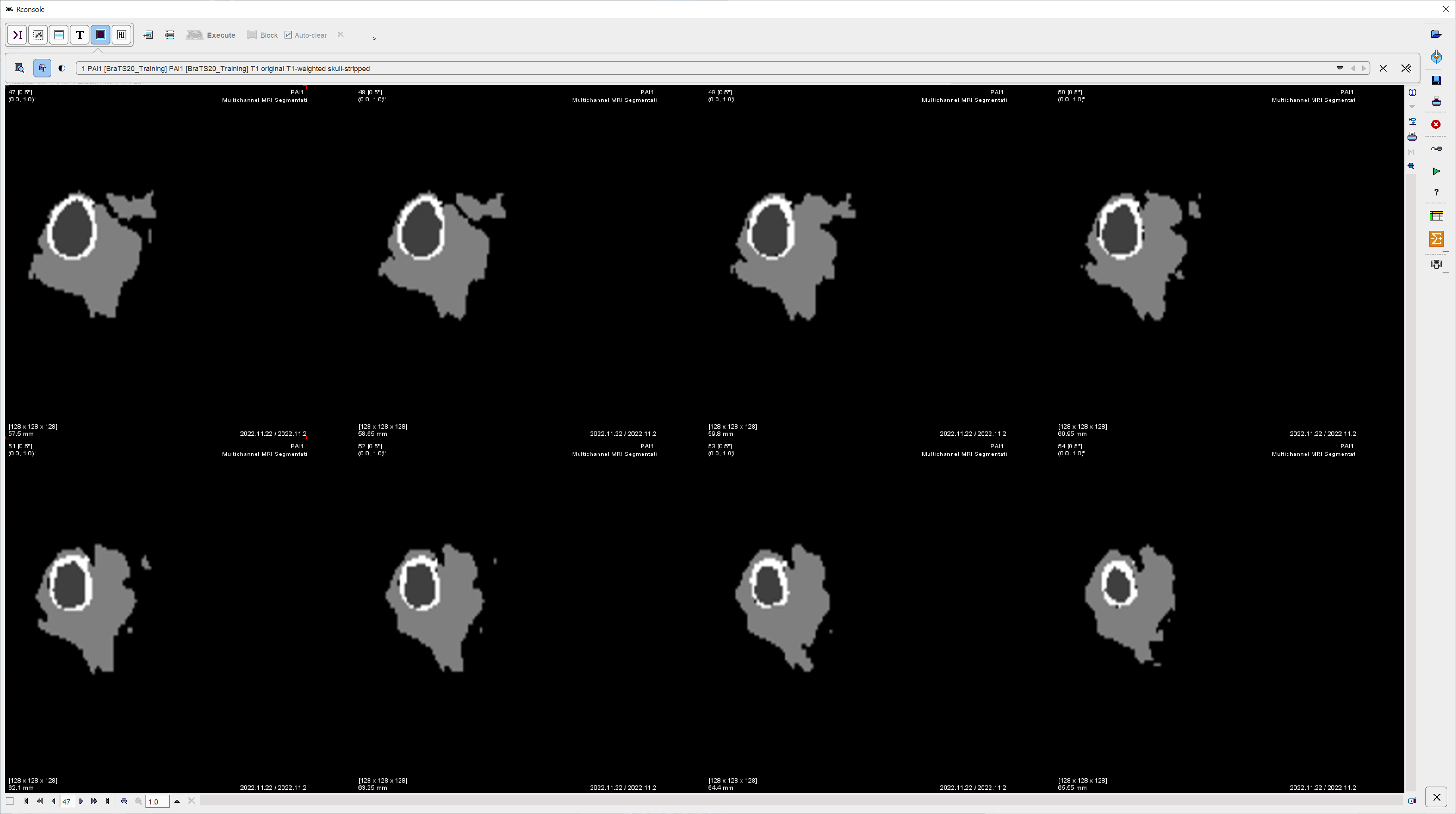The height and width of the screenshot is (814, 1456).
Task: Click the blue box with down arrow load icon
Action: 1436,57
